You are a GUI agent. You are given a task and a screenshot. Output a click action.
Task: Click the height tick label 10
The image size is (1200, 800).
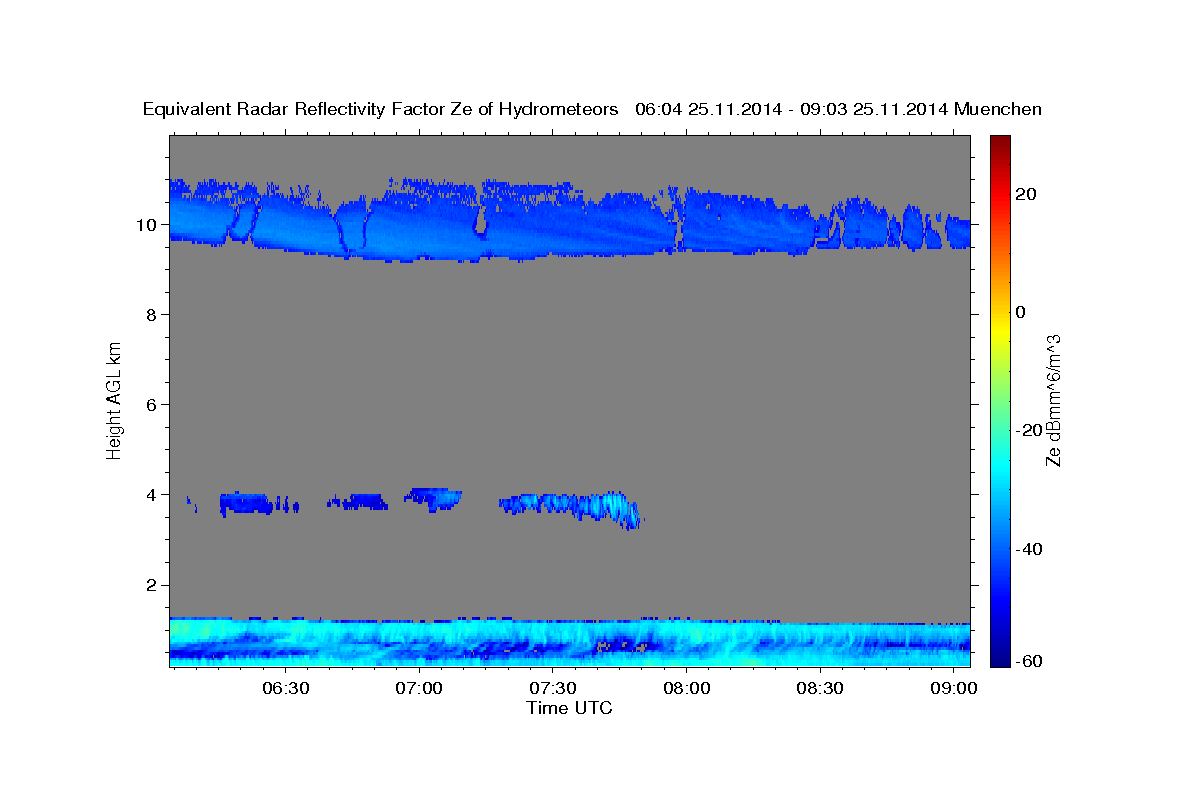pos(148,224)
